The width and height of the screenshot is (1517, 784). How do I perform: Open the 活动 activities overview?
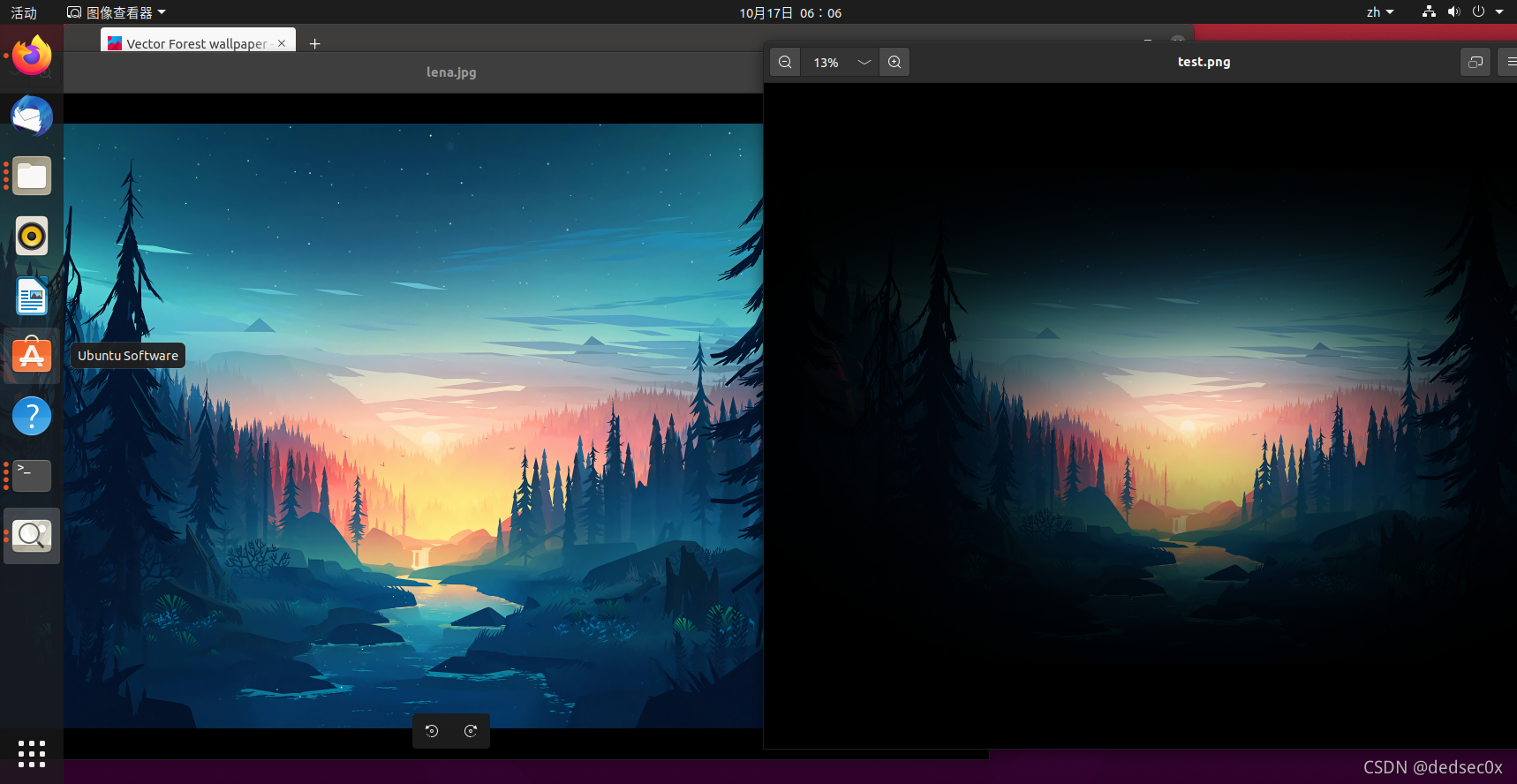click(24, 12)
